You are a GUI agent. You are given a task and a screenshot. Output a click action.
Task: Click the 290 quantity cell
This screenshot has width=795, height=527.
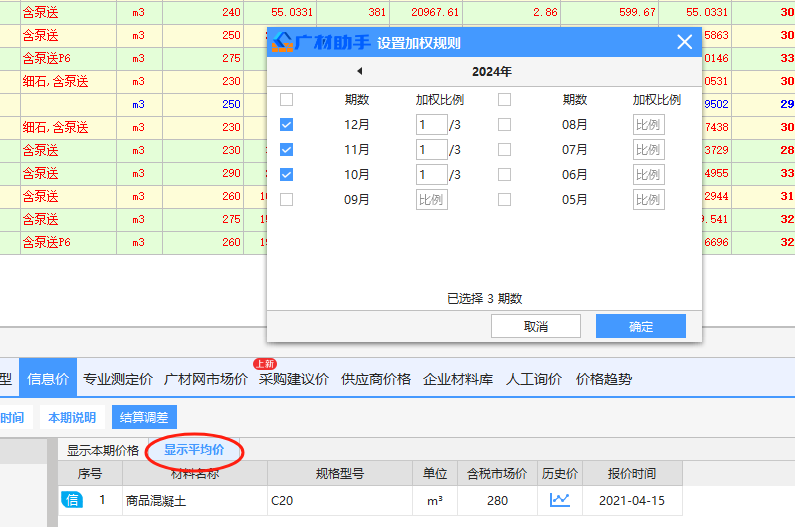point(203,173)
